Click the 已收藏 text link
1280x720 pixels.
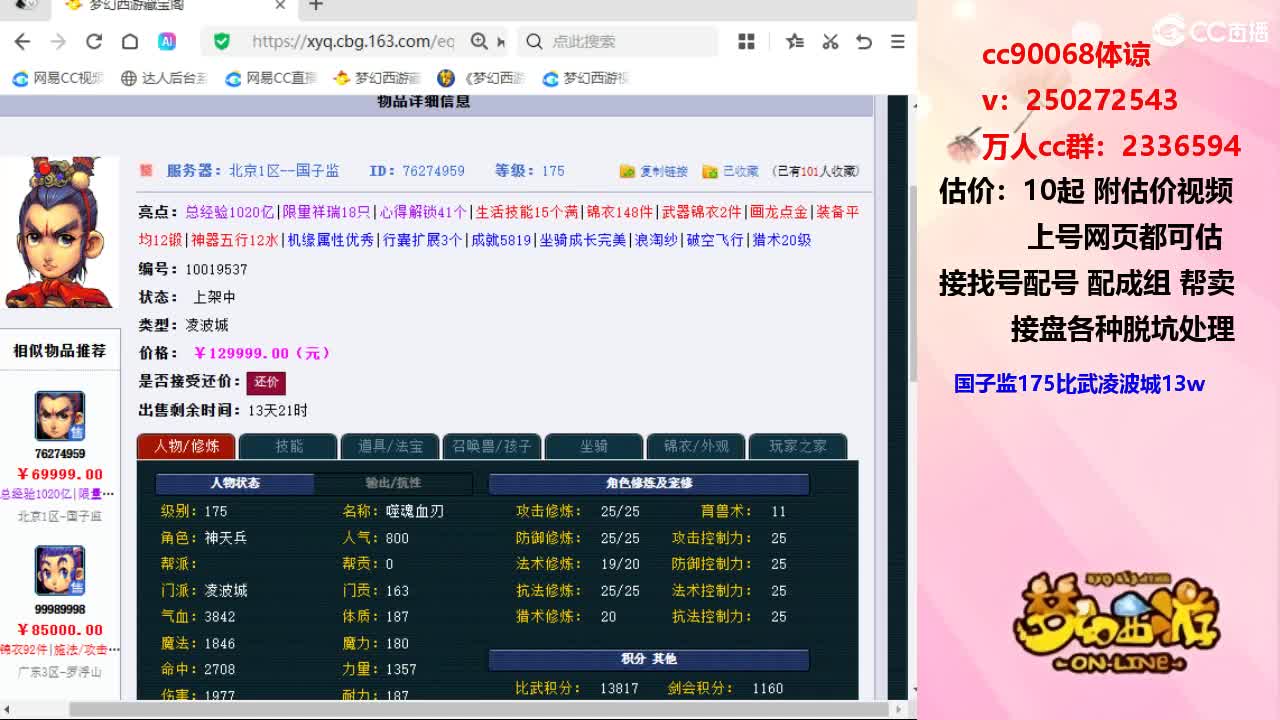pyautogui.click(x=741, y=172)
